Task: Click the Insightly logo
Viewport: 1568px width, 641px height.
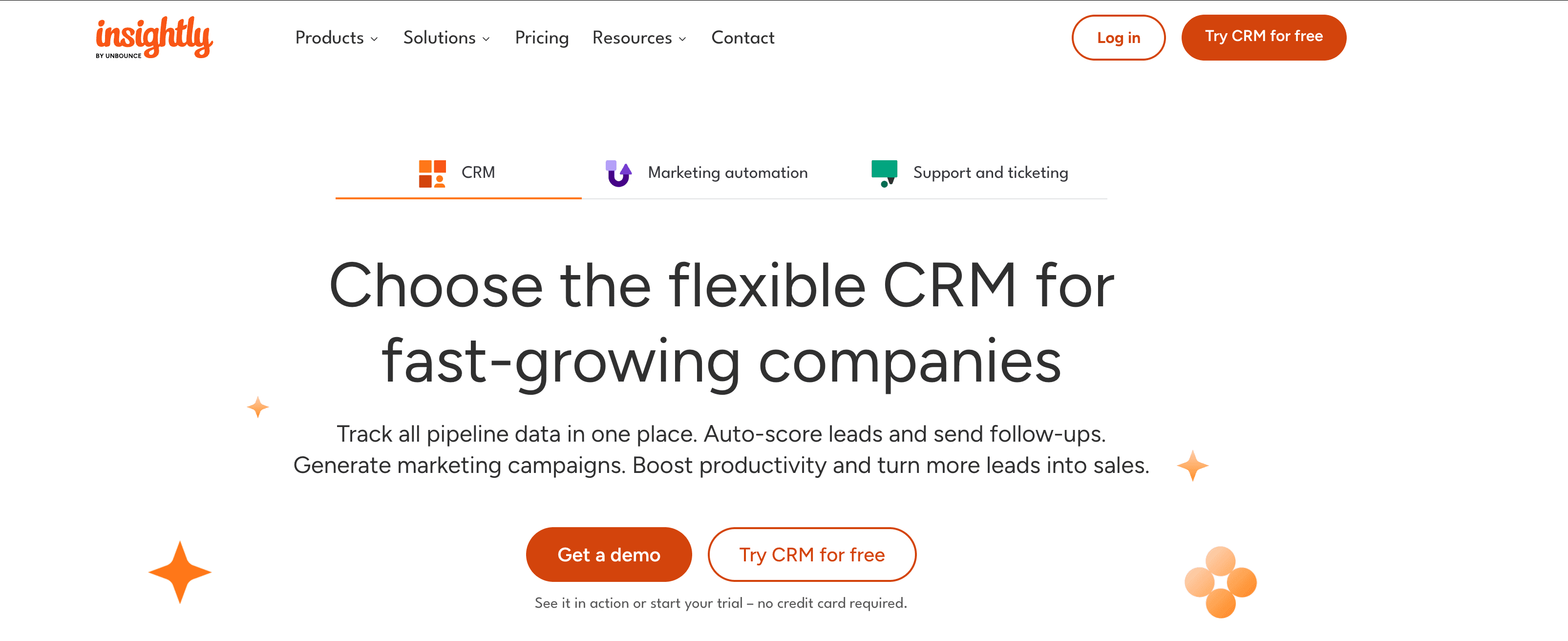Action: 154,37
